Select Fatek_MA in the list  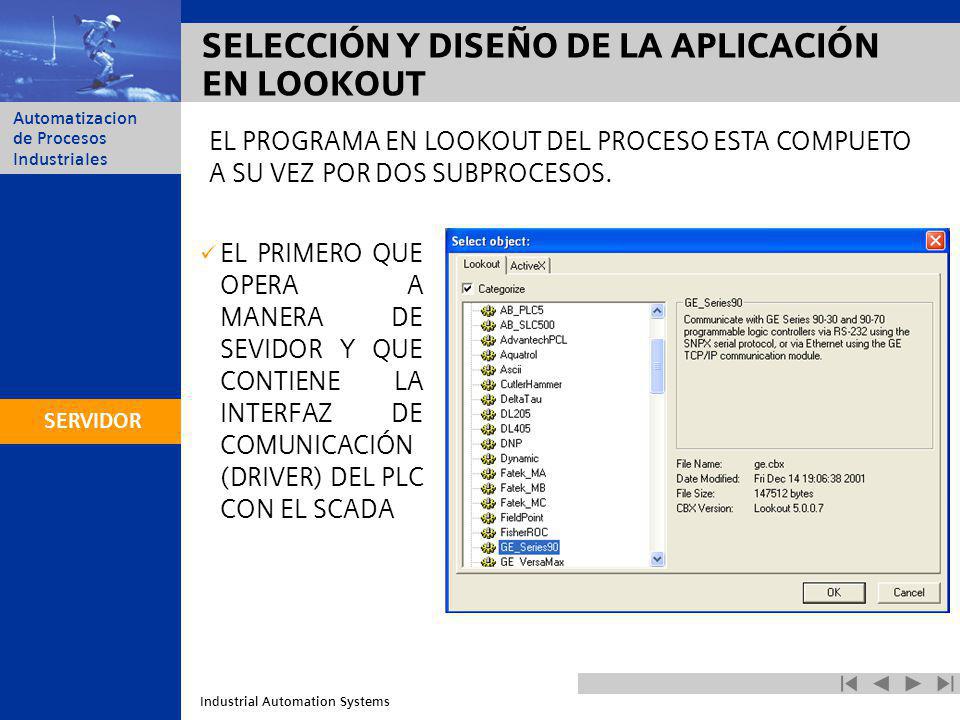coord(523,473)
